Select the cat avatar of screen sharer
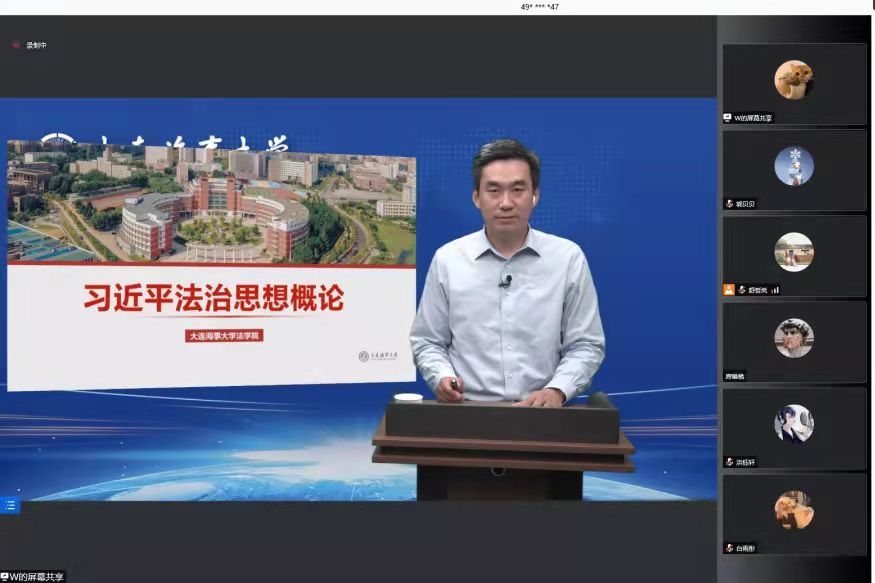Image resolution: width=875 pixels, height=583 pixels. click(x=793, y=79)
